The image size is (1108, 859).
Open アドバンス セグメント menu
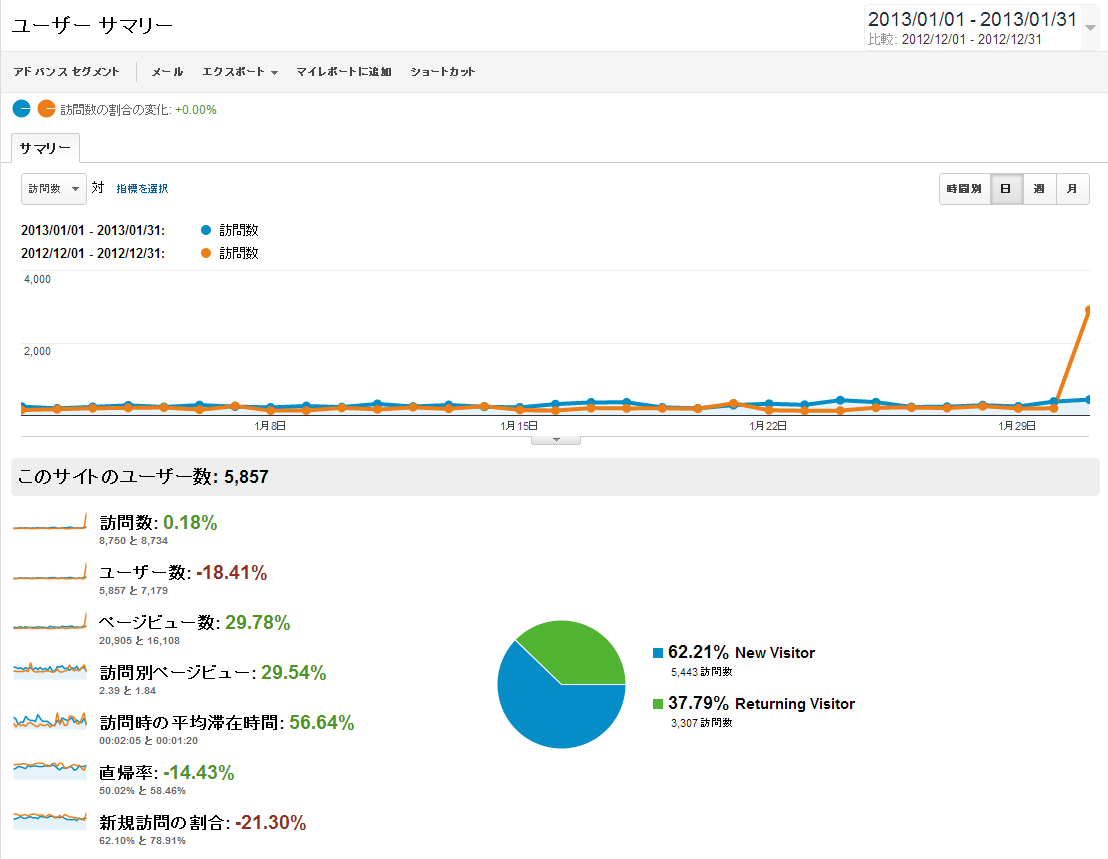point(66,72)
